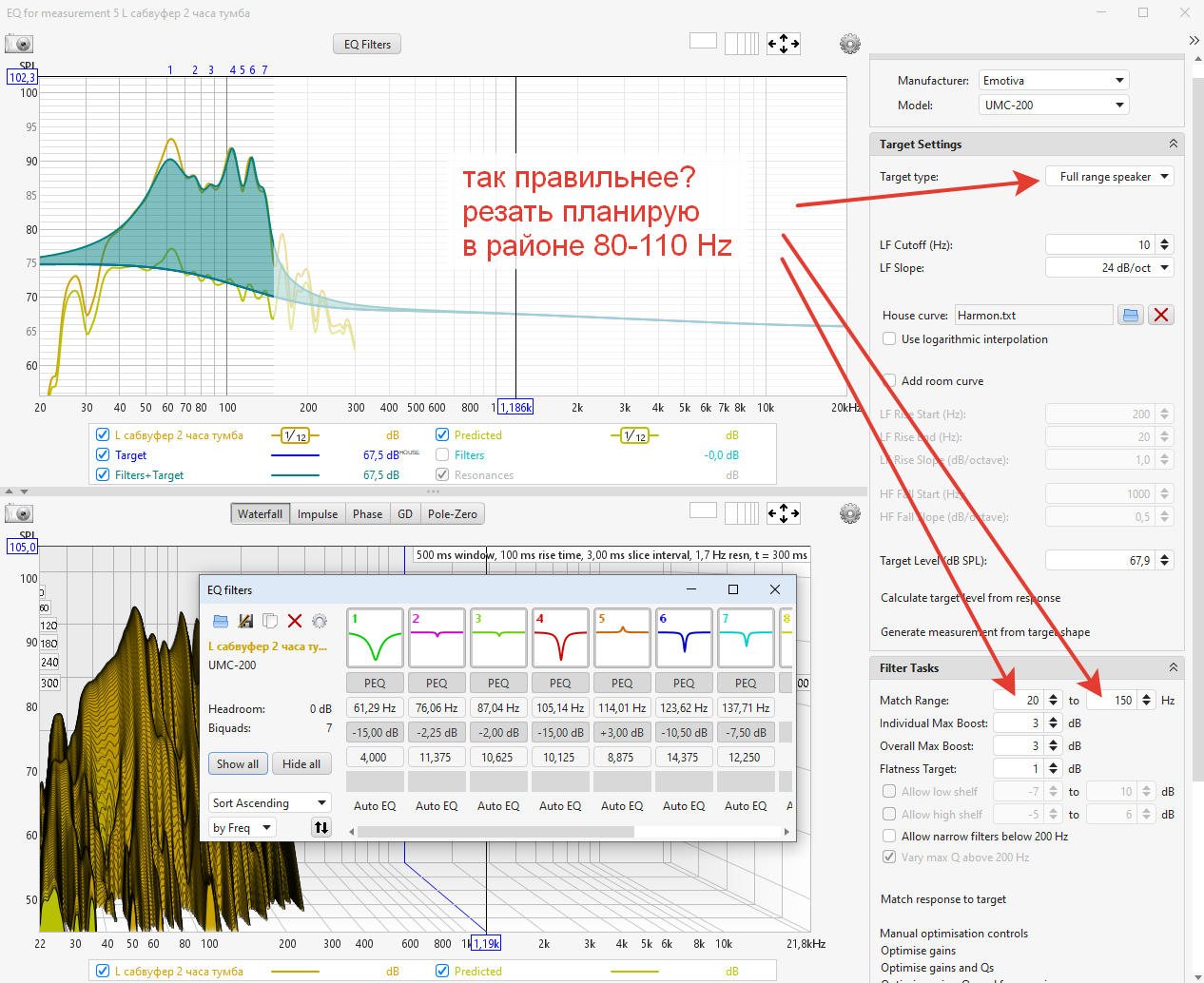Open the Target type dropdown
This screenshot has width=1204, height=983.
click(x=1109, y=177)
